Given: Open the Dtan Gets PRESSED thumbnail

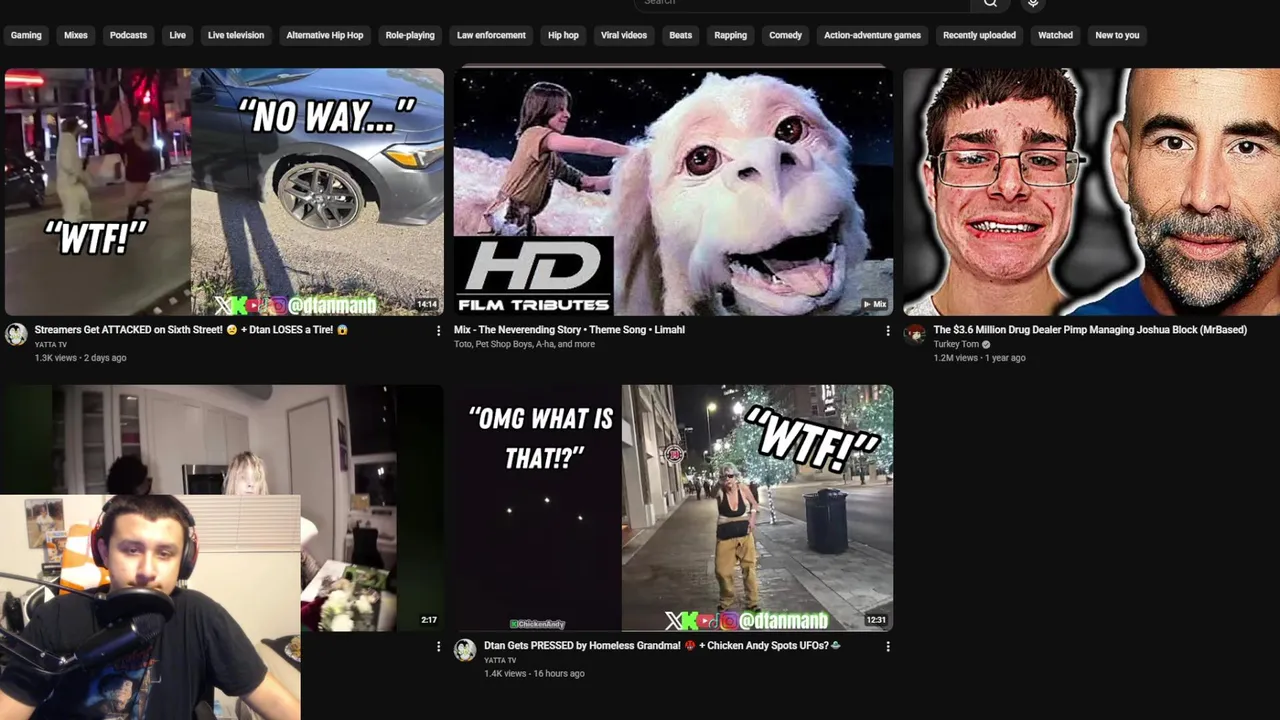Looking at the screenshot, I should 673,508.
